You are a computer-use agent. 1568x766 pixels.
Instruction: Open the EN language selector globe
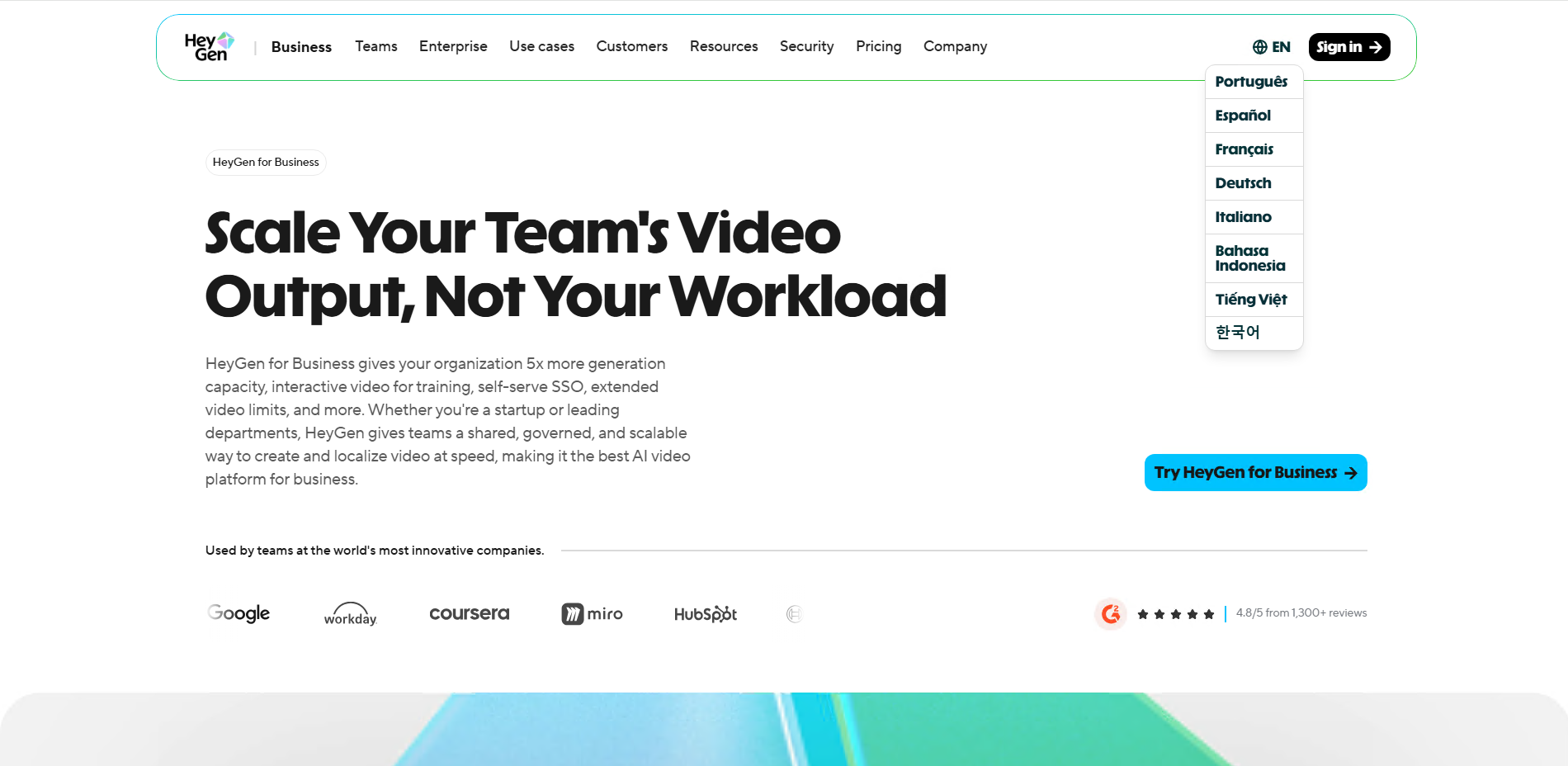[1271, 47]
